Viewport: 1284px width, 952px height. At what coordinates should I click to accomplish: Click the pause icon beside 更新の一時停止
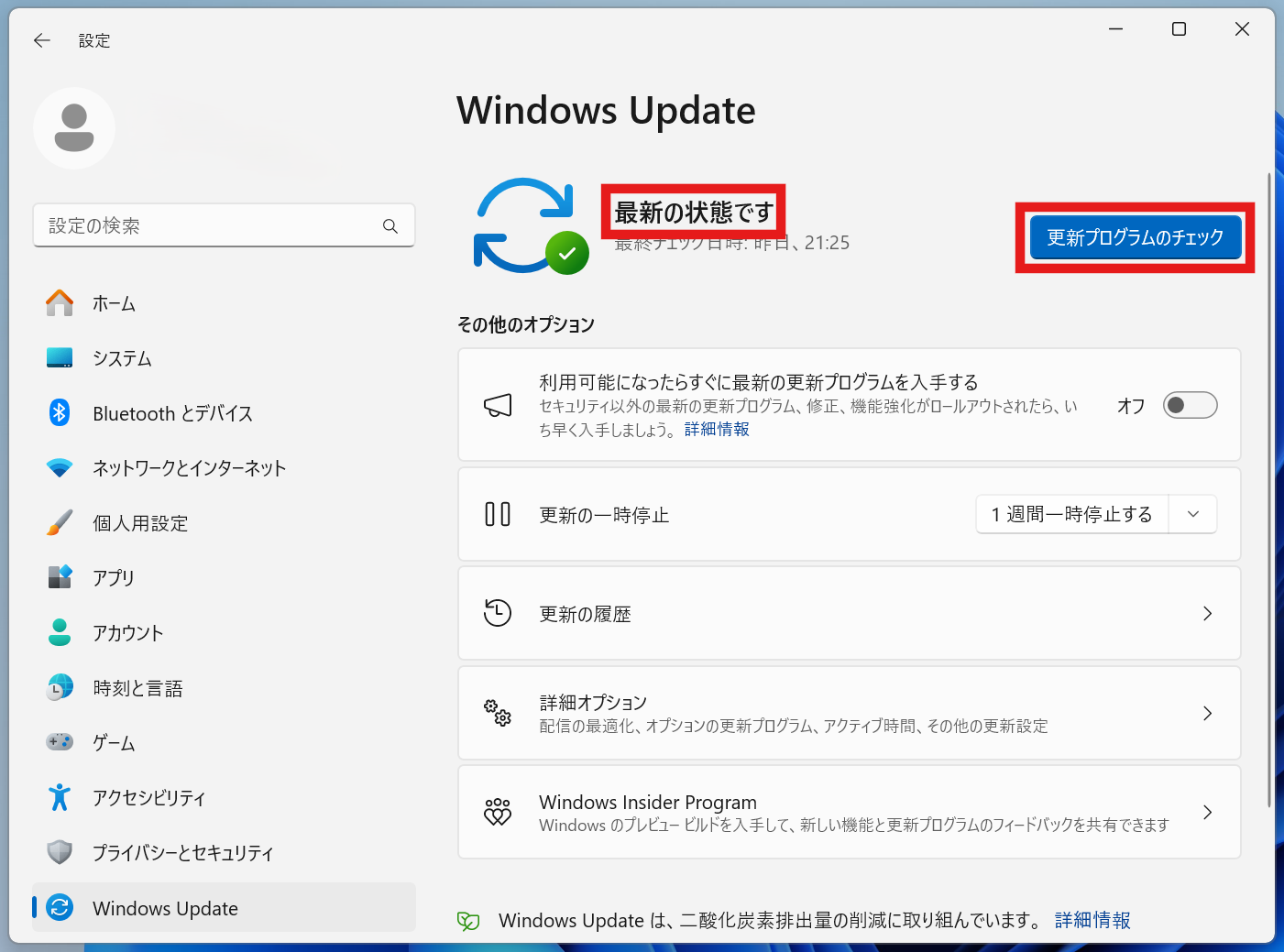[498, 514]
